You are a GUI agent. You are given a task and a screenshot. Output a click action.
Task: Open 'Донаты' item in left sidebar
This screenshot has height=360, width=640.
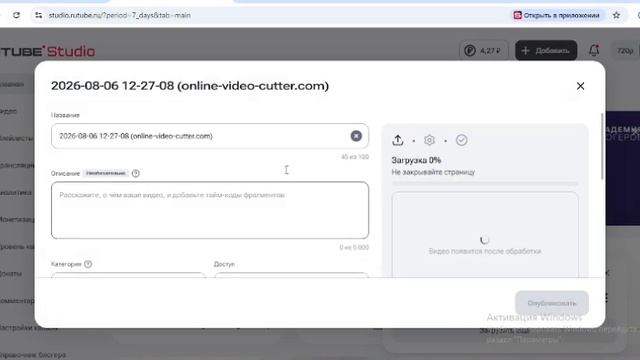point(11,273)
